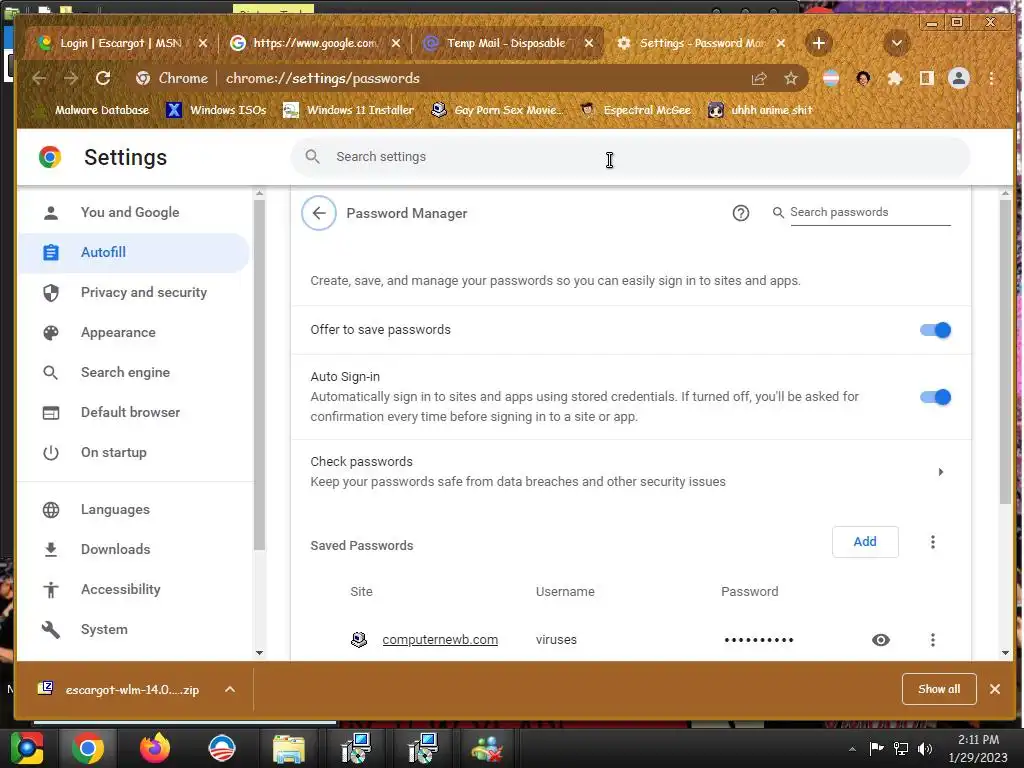Viewport: 1024px width, 768px height.
Task: Reload the page
Action: coord(103,78)
